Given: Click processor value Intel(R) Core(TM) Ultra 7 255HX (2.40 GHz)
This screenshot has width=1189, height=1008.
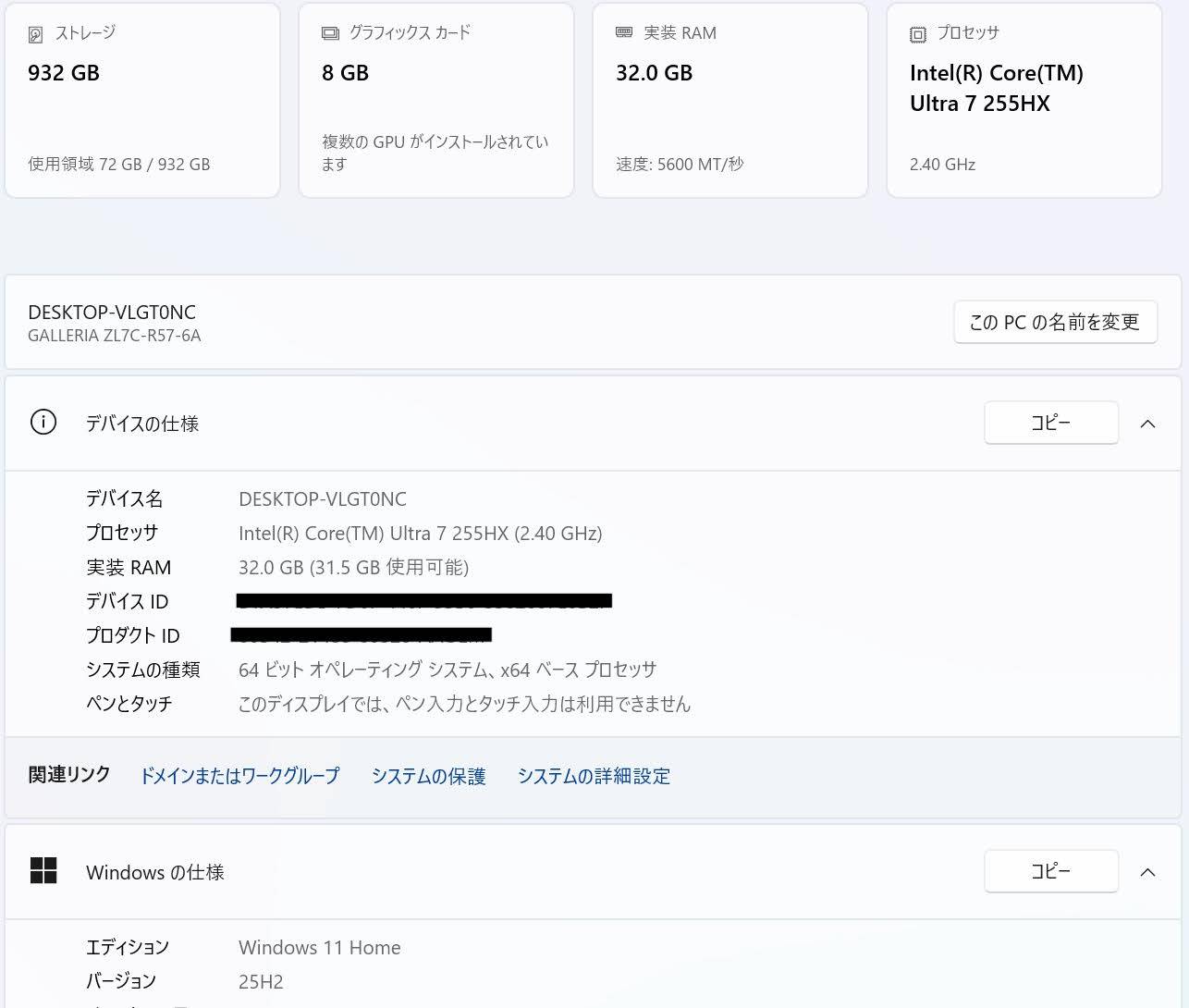Looking at the screenshot, I should point(421,534).
